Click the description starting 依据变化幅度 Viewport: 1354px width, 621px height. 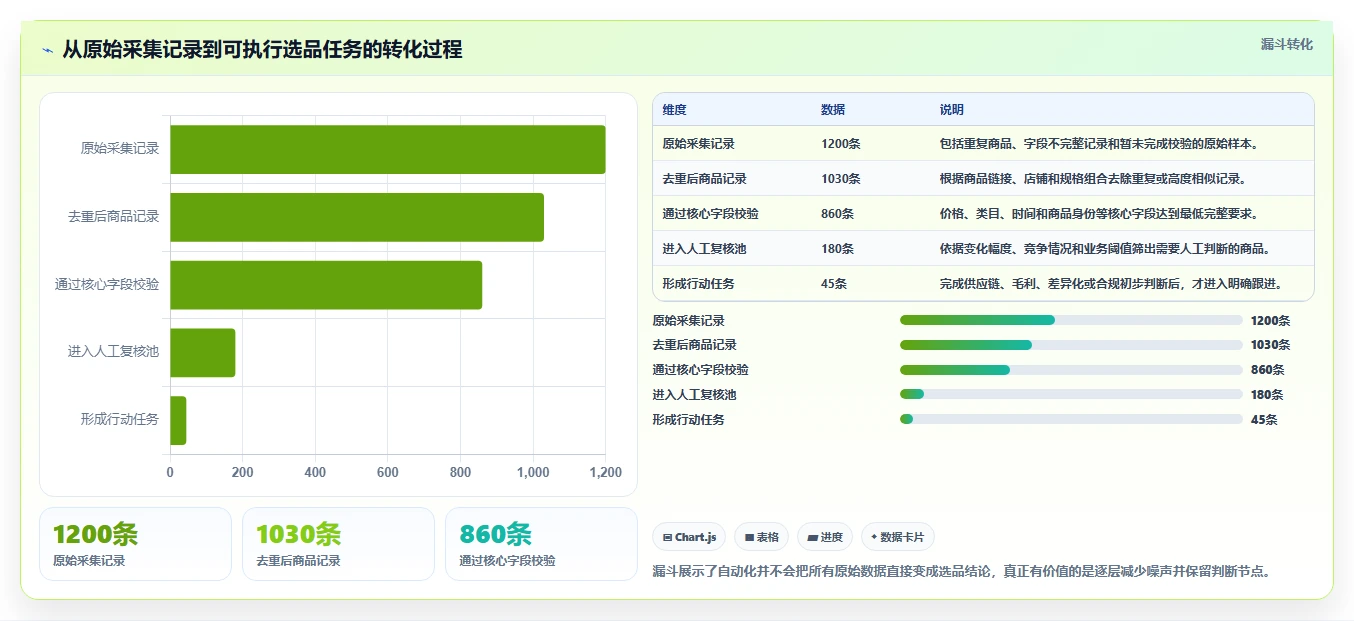pos(1105,249)
